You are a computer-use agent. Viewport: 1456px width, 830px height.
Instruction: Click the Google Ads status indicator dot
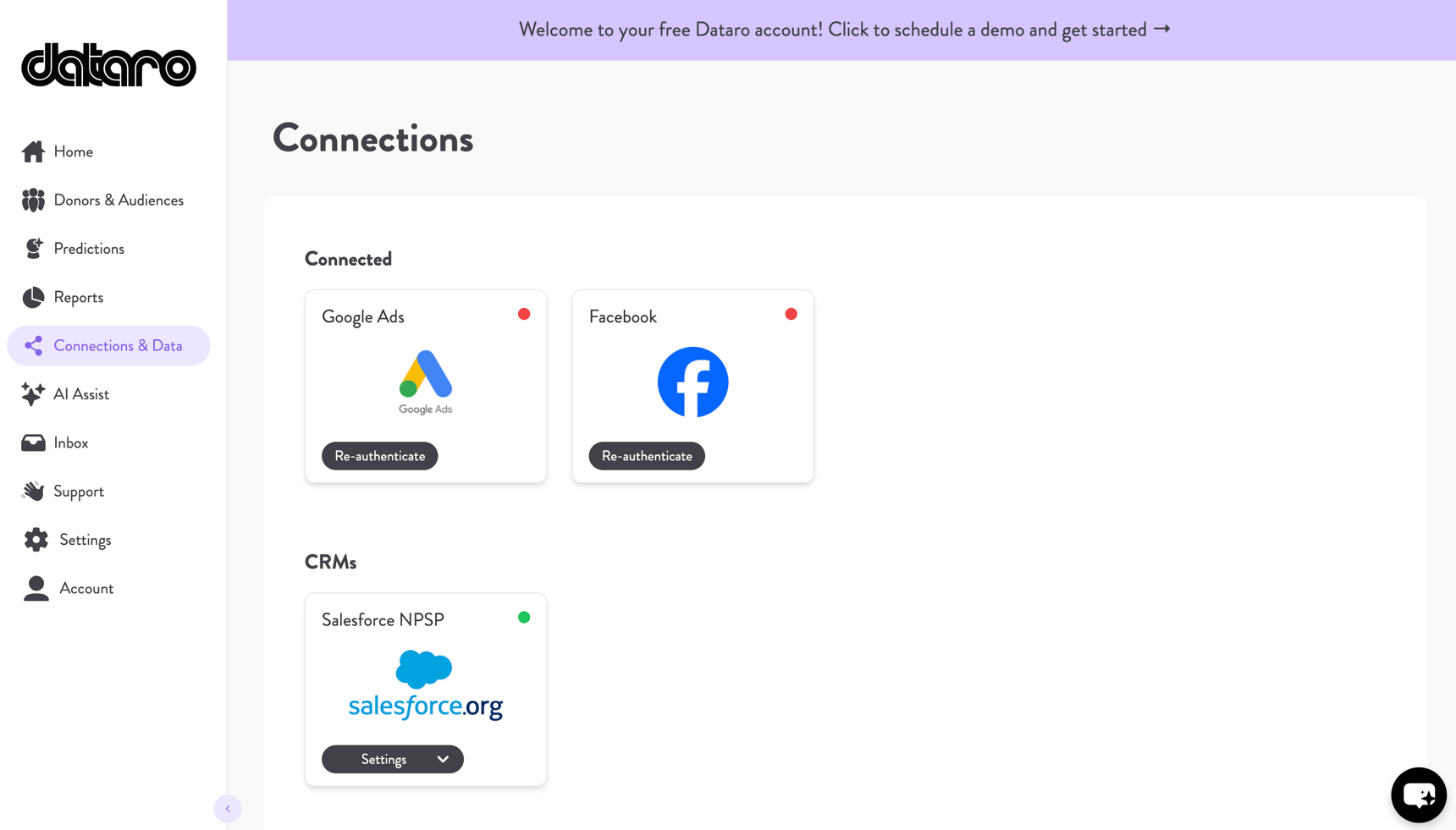[524, 314]
